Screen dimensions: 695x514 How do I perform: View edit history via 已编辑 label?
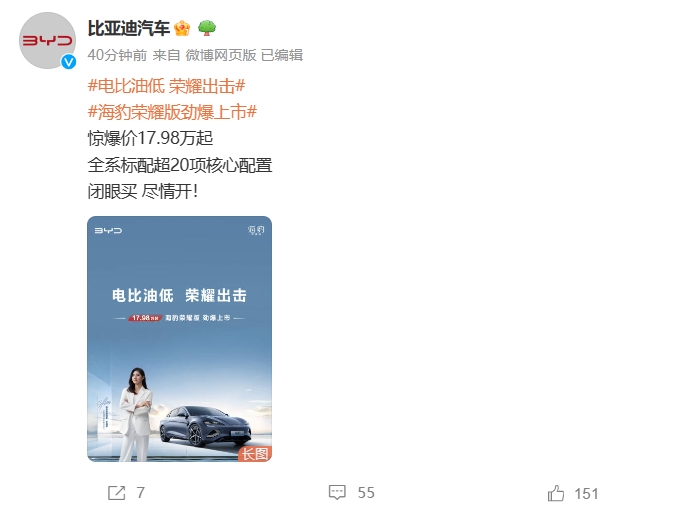[282, 55]
